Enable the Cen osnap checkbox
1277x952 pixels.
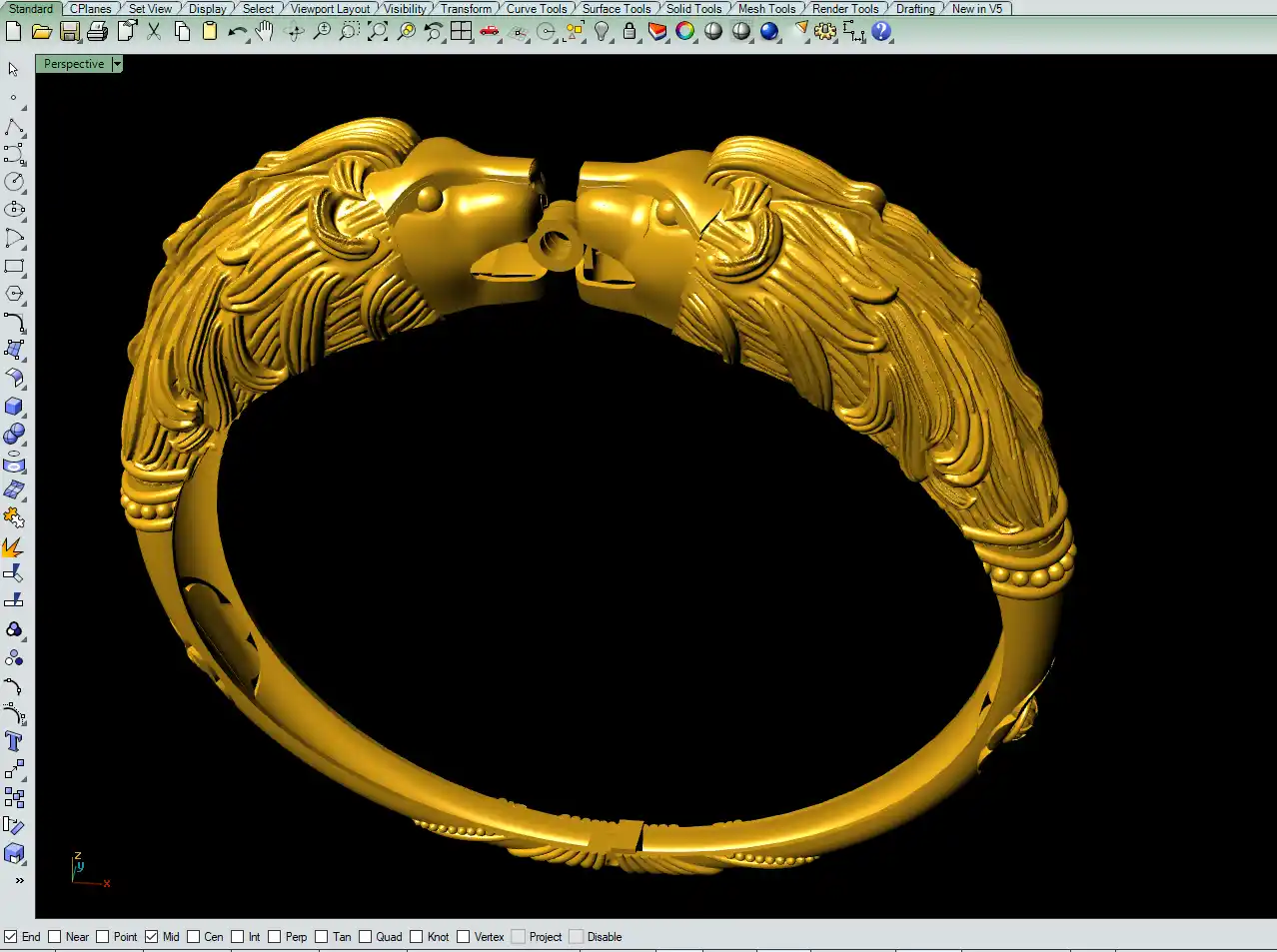[194, 937]
